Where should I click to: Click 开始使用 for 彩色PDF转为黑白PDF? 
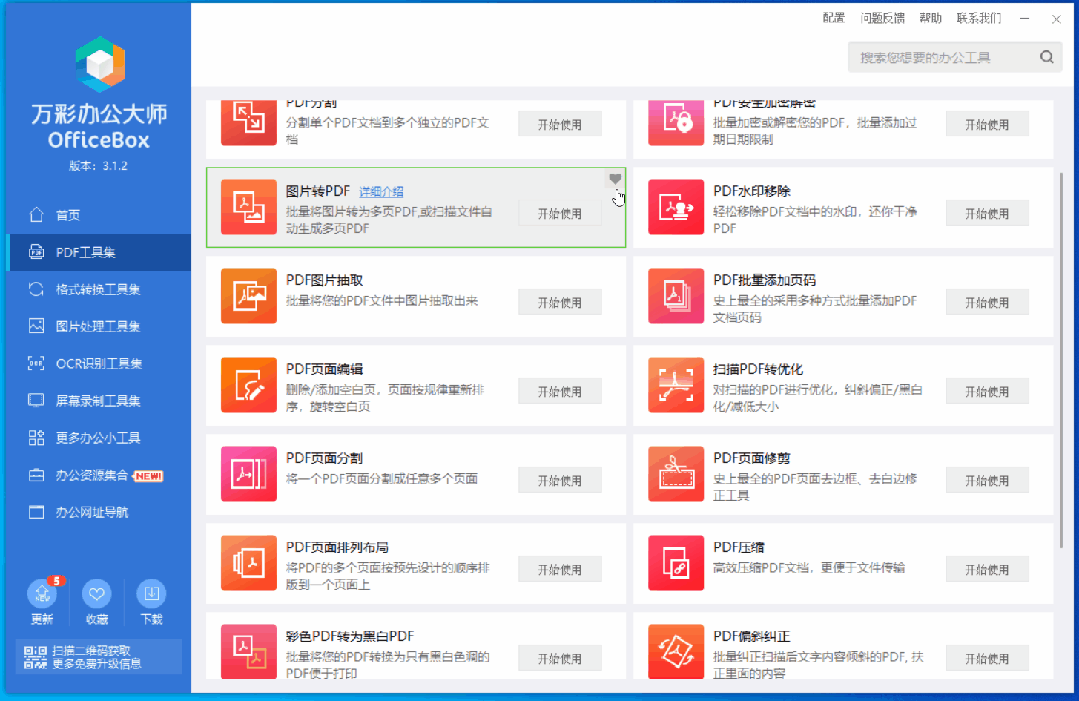[559, 658]
